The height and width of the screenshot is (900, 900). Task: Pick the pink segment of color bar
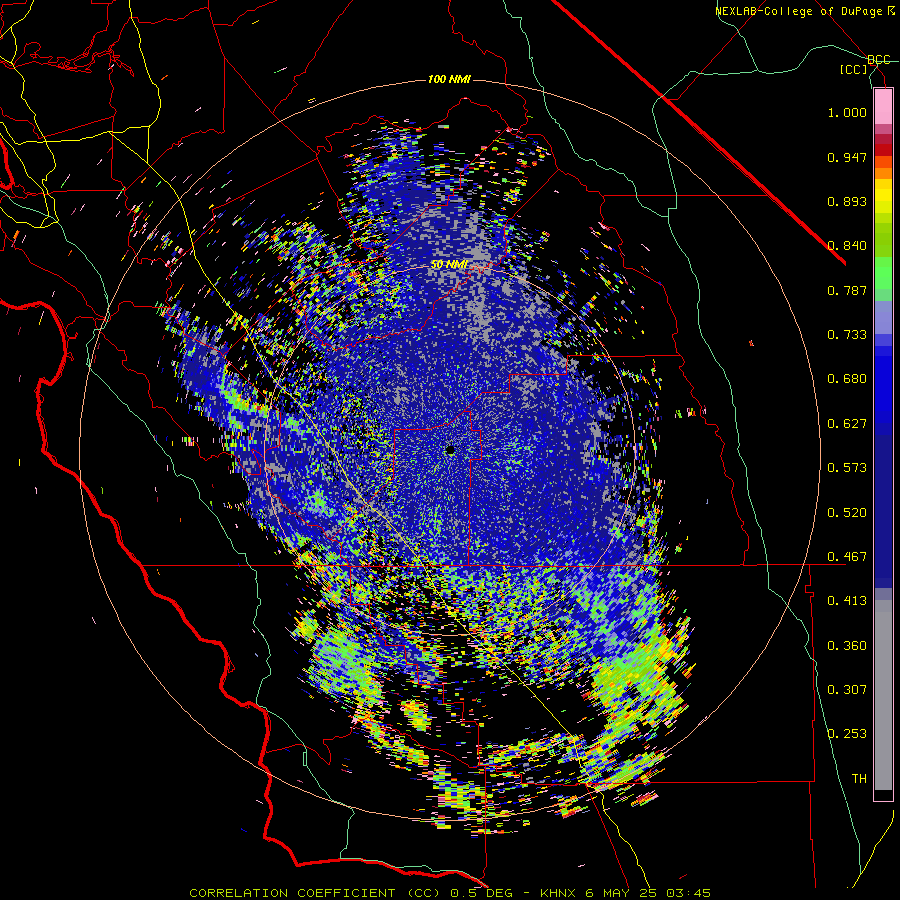[x=883, y=107]
